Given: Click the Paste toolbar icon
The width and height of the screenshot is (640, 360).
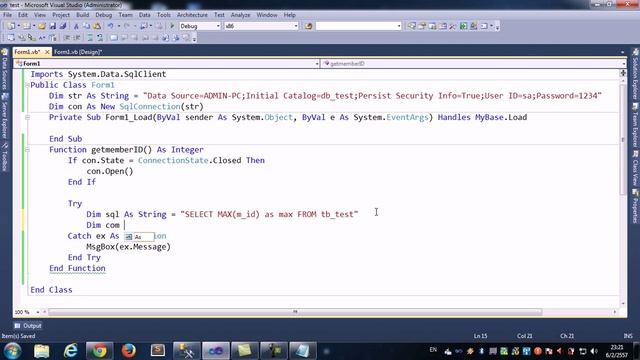Looking at the screenshot, I should [97, 26].
